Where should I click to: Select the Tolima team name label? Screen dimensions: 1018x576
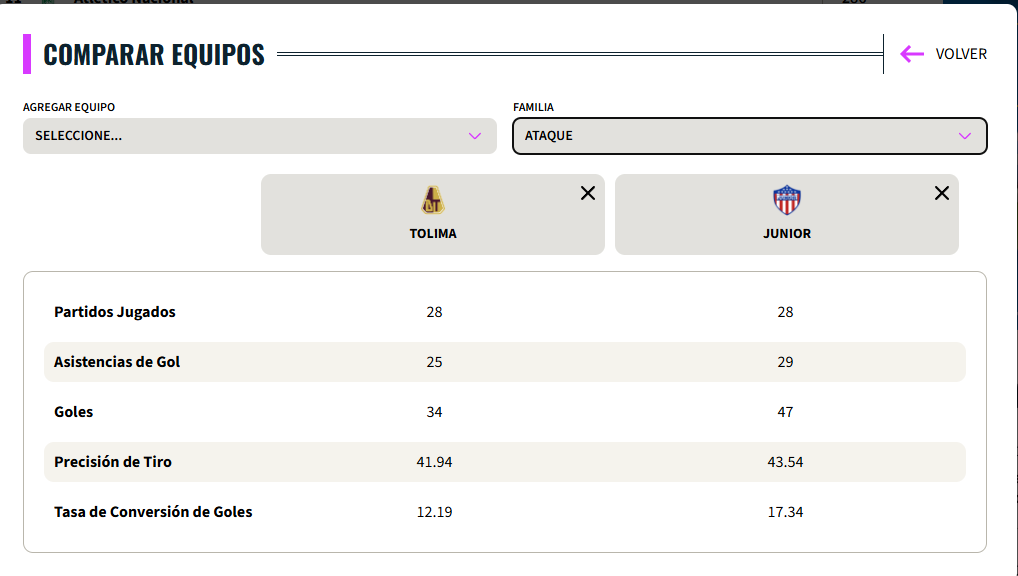click(x=433, y=234)
